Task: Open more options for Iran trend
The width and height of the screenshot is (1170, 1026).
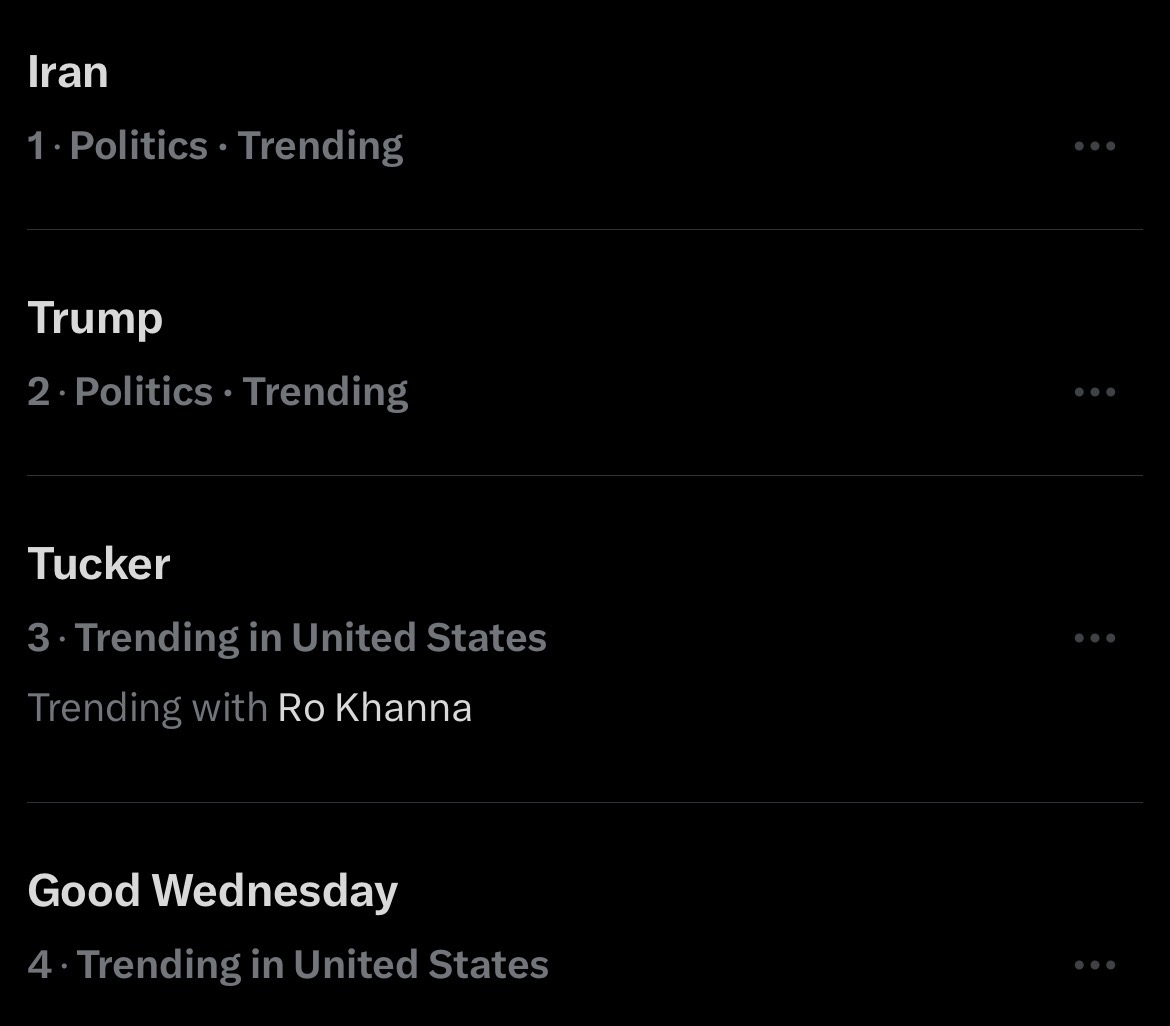Action: (1094, 146)
